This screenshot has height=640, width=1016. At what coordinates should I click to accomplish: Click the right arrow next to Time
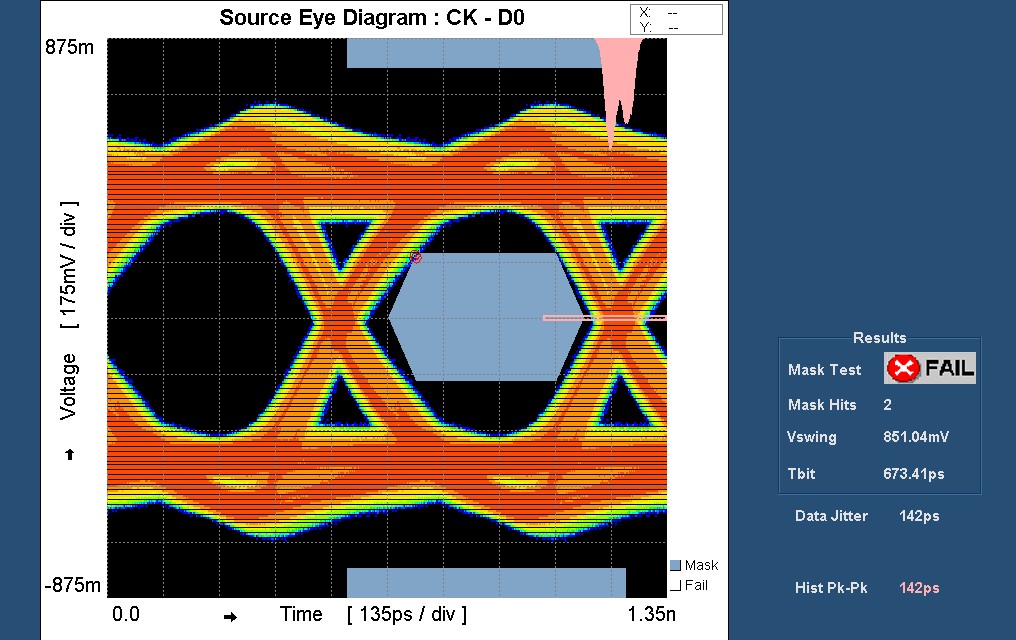231,617
